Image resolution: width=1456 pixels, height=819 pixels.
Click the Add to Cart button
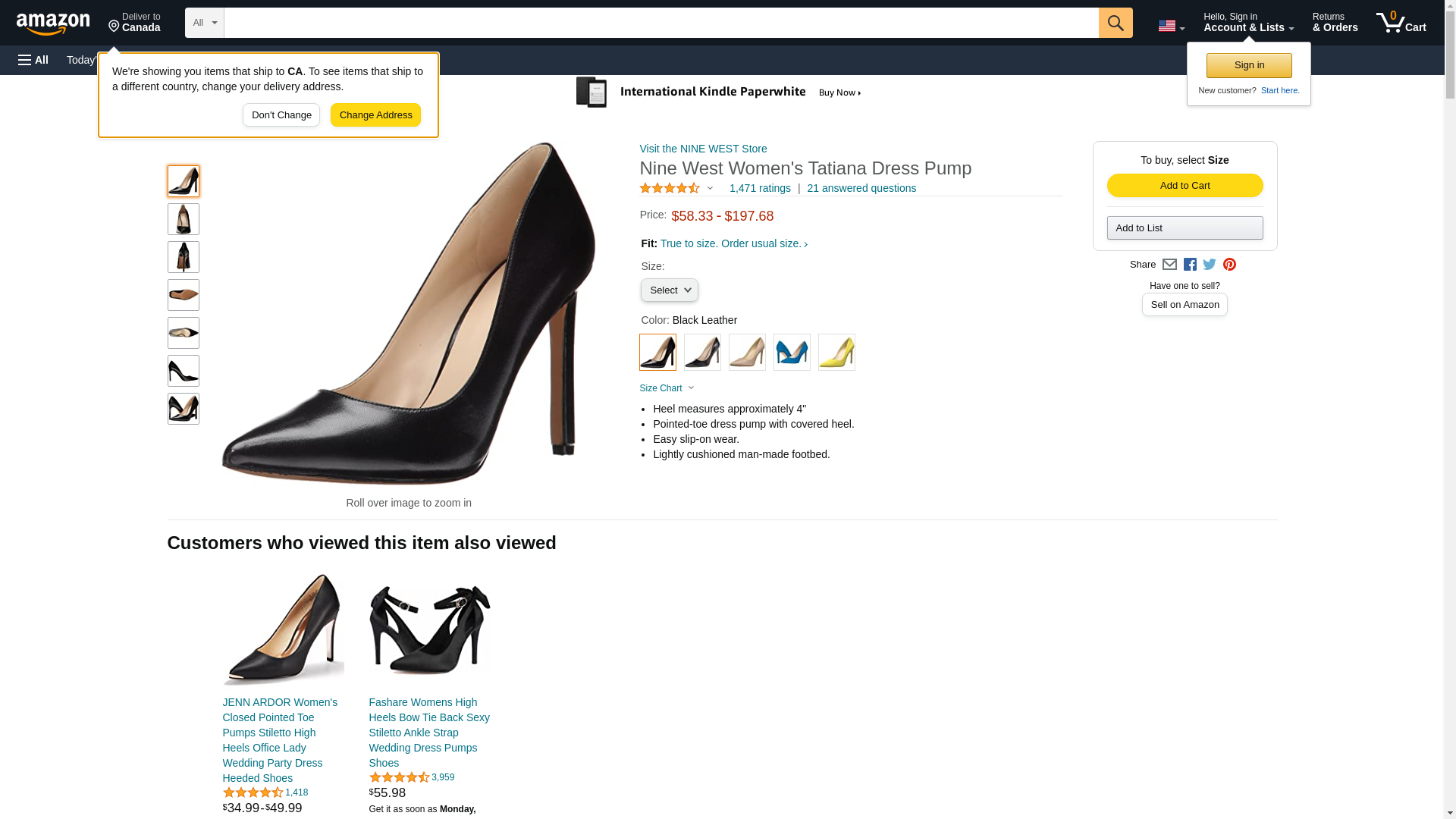coord(1185,186)
